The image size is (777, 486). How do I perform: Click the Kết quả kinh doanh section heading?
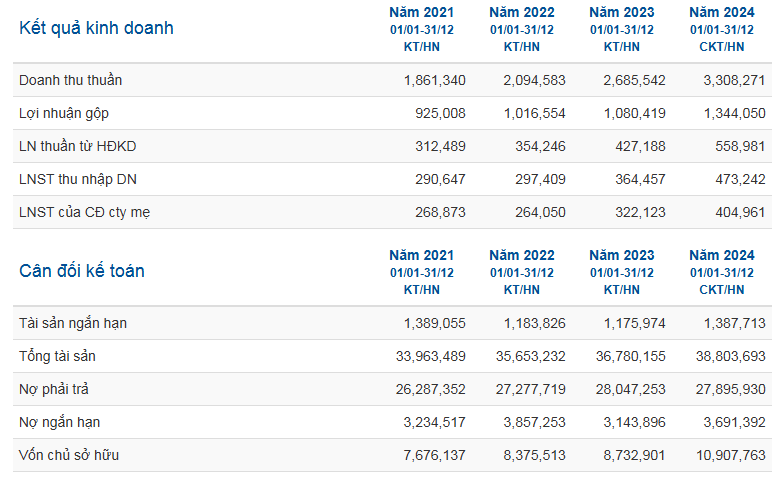96,28
